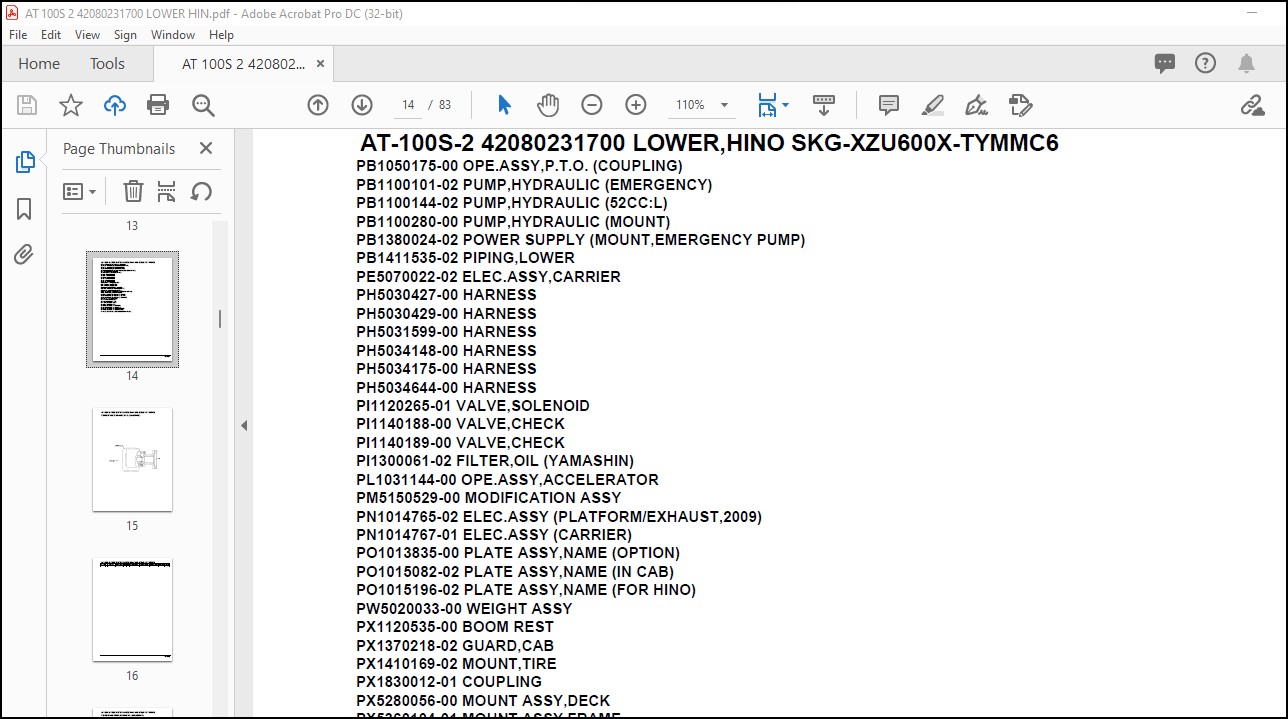This screenshot has height=719, width=1288.
Task: Switch to the Home tab
Action: (x=39, y=63)
